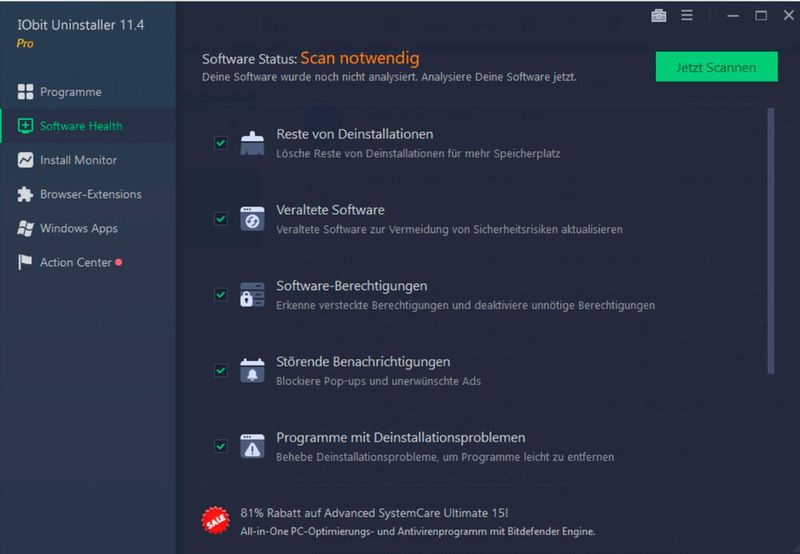Viewport: 800px width, 554px height.
Task: Click "Blockiere Pop-ups und unerwünschte Ads" description
Action: [x=378, y=381]
